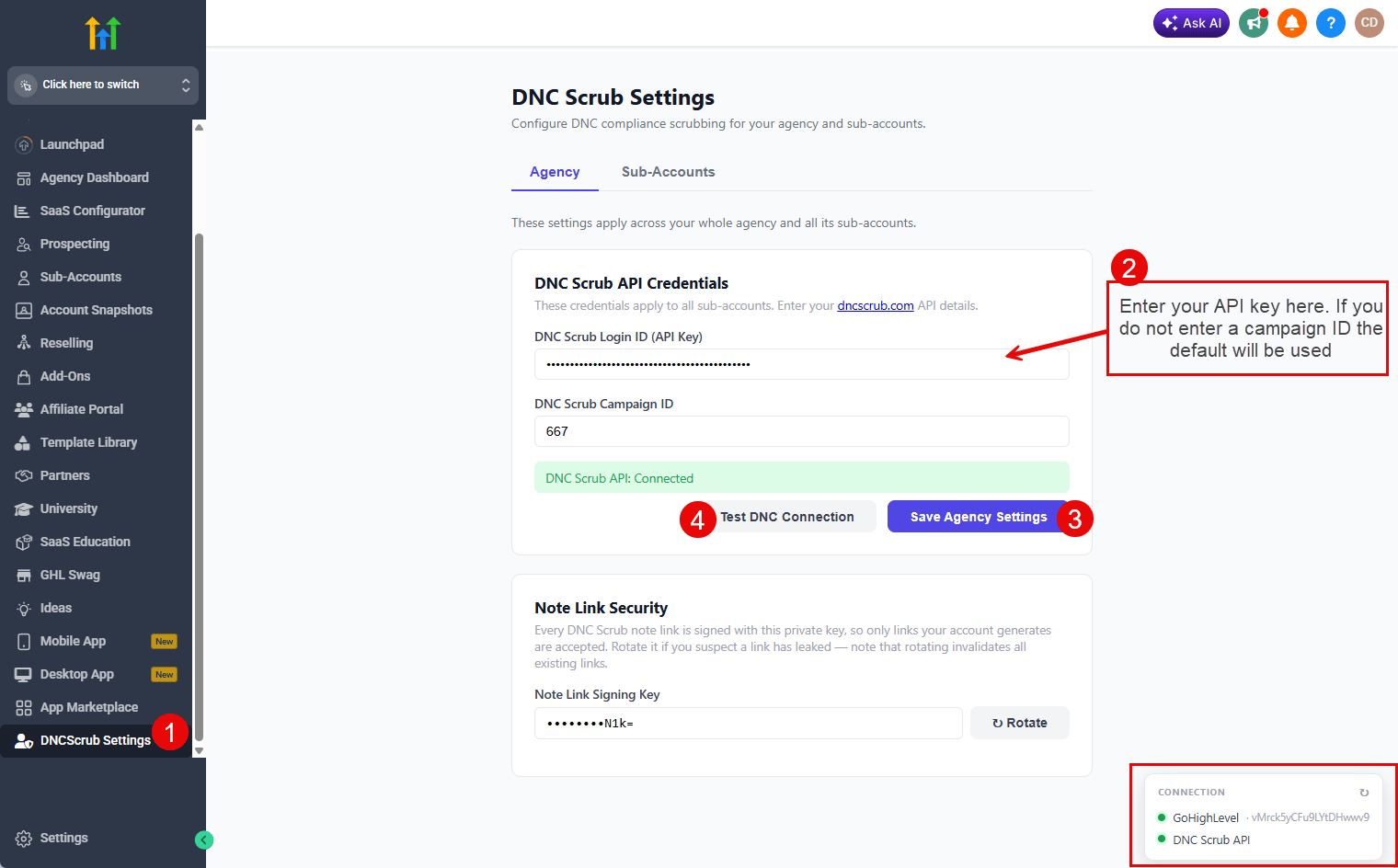This screenshot has width=1398, height=868.
Task: Click the Affiliate Portal icon
Action: [24, 409]
